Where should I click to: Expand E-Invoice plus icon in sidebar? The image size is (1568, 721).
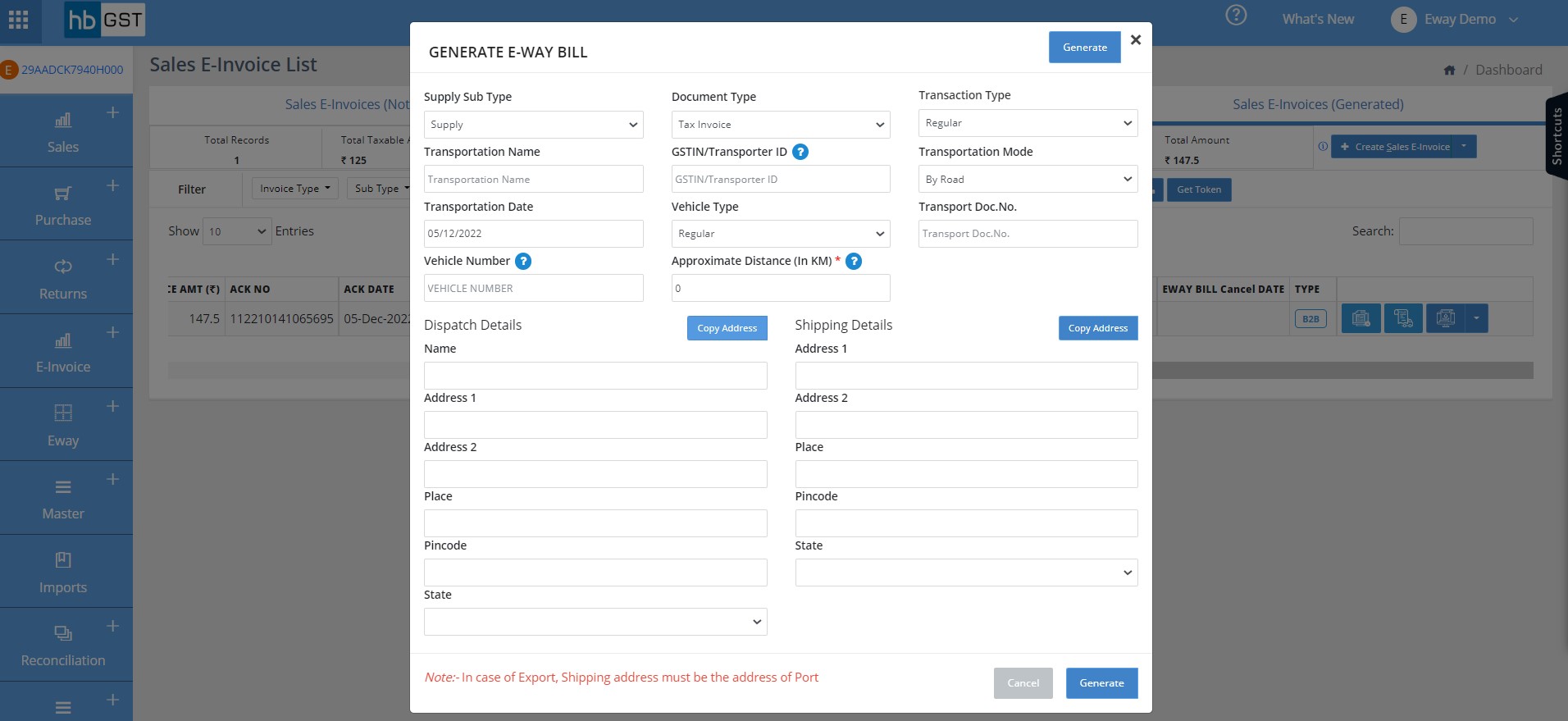click(x=113, y=332)
